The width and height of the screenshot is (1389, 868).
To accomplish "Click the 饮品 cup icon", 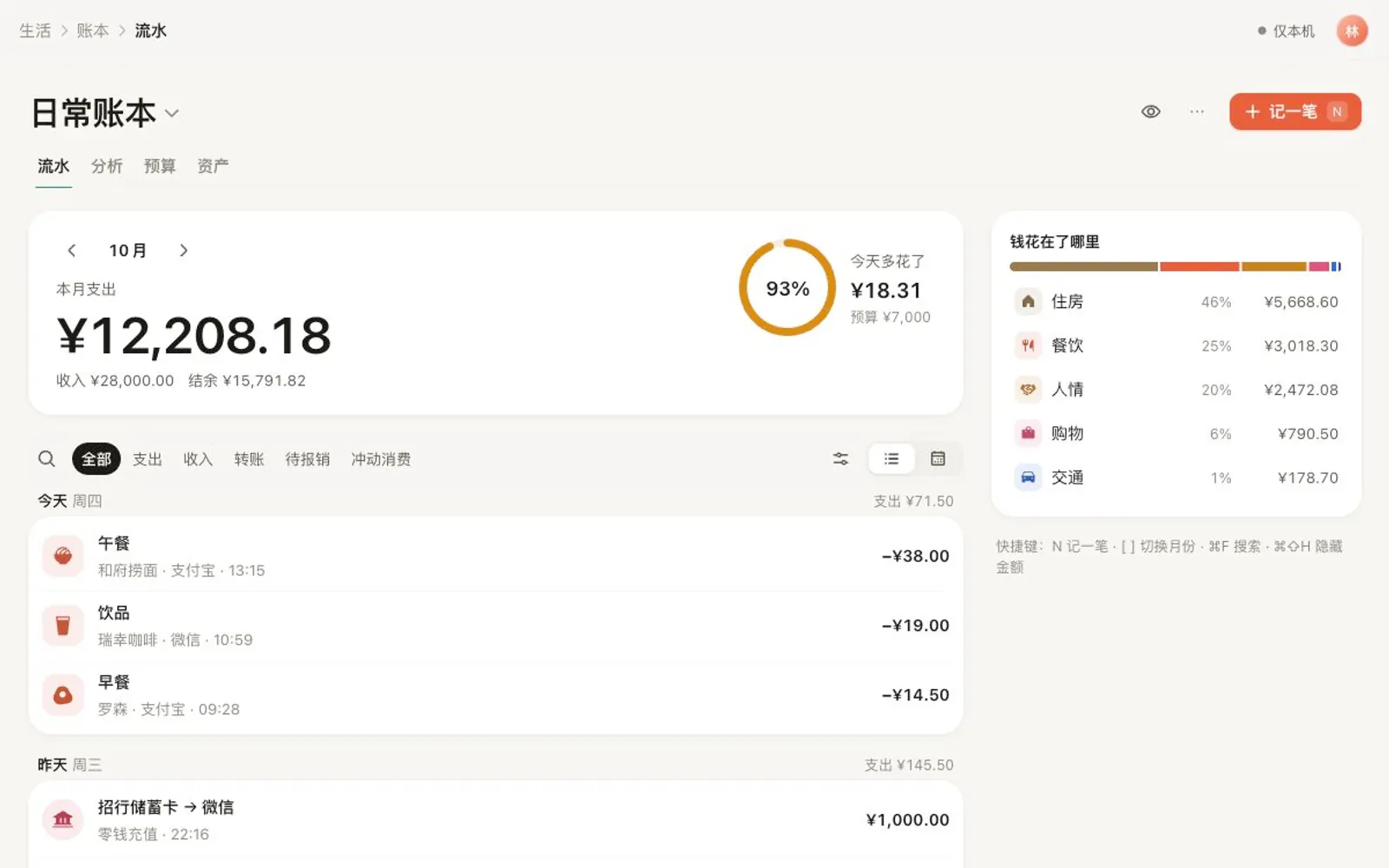I will (63, 625).
